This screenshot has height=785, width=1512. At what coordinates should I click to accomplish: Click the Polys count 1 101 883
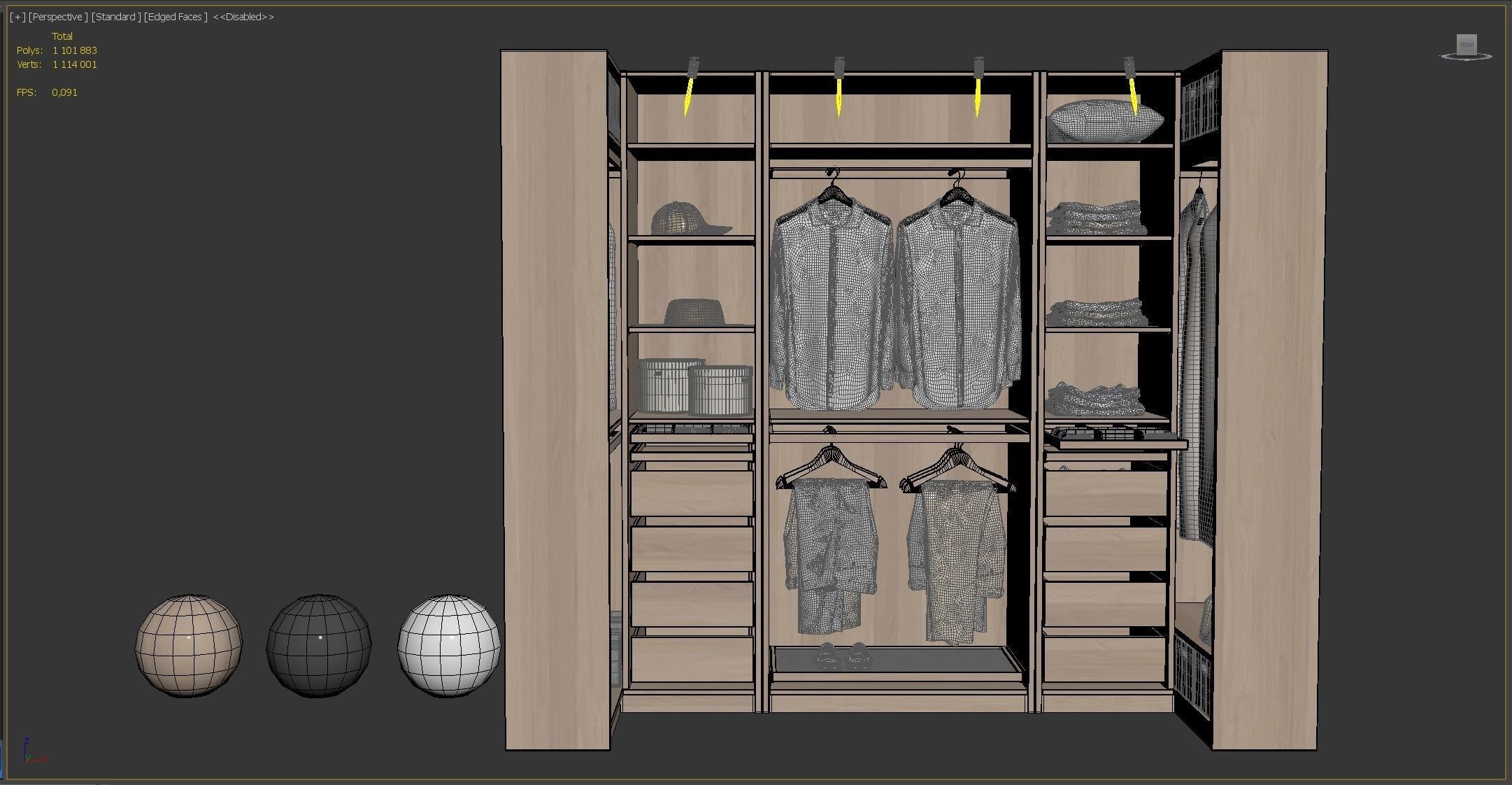[75, 50]
